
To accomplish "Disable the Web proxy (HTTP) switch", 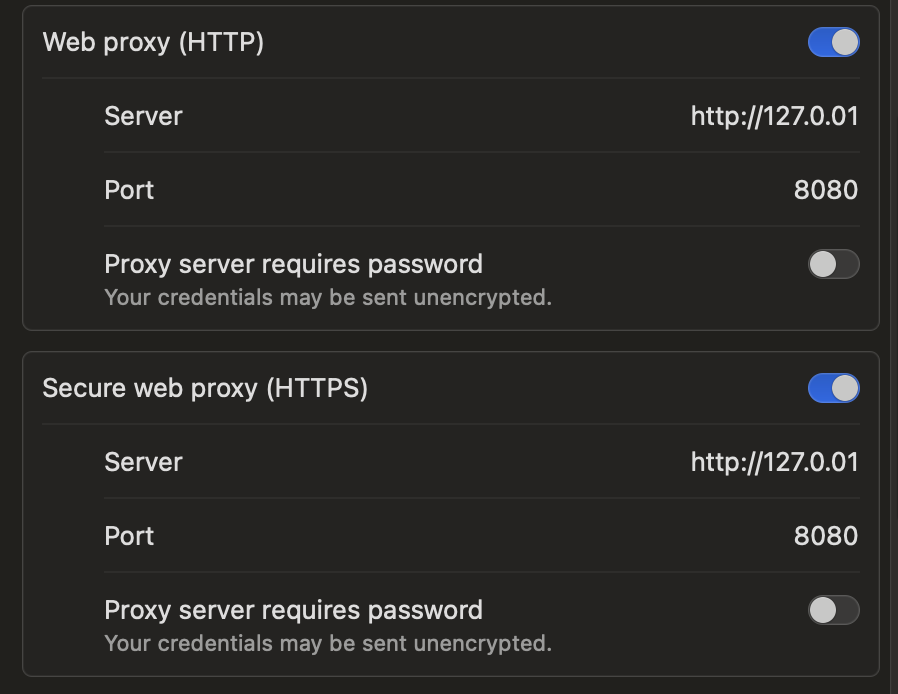I will [833, 42].
